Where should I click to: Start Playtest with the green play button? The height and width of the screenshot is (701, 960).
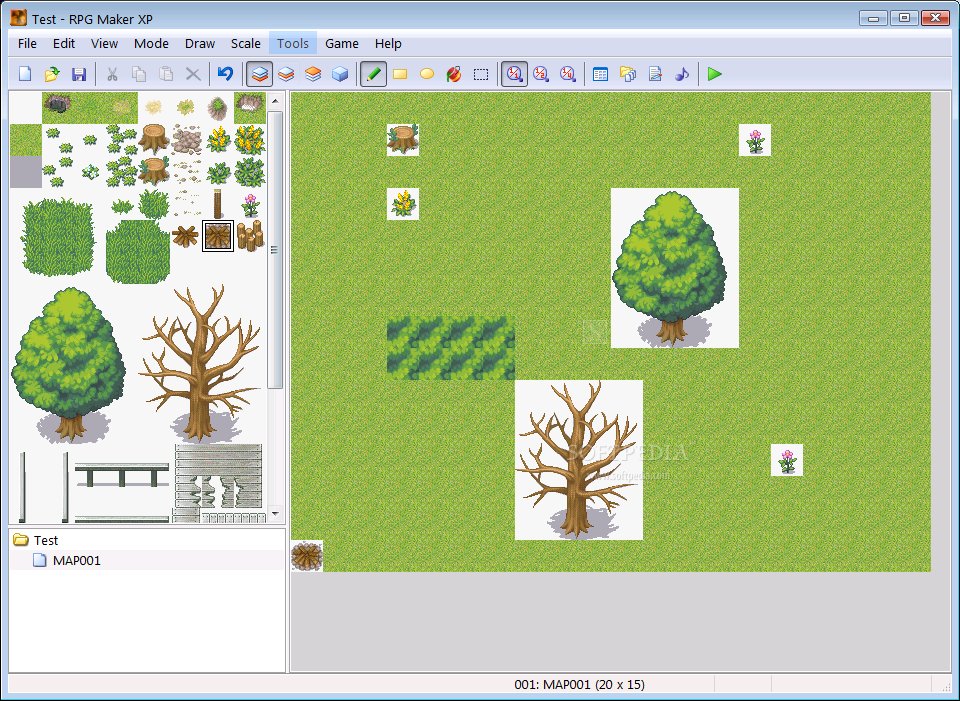coord(714,74)
